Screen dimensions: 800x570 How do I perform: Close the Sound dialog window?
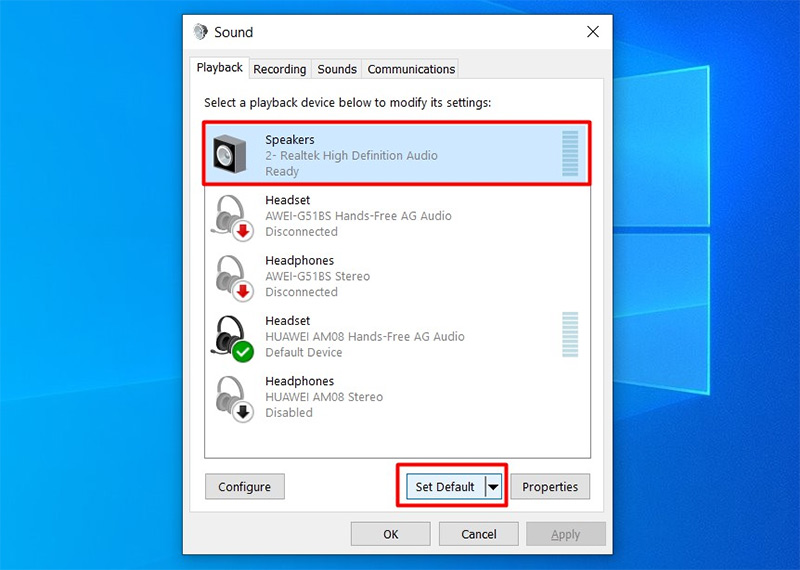592,32
